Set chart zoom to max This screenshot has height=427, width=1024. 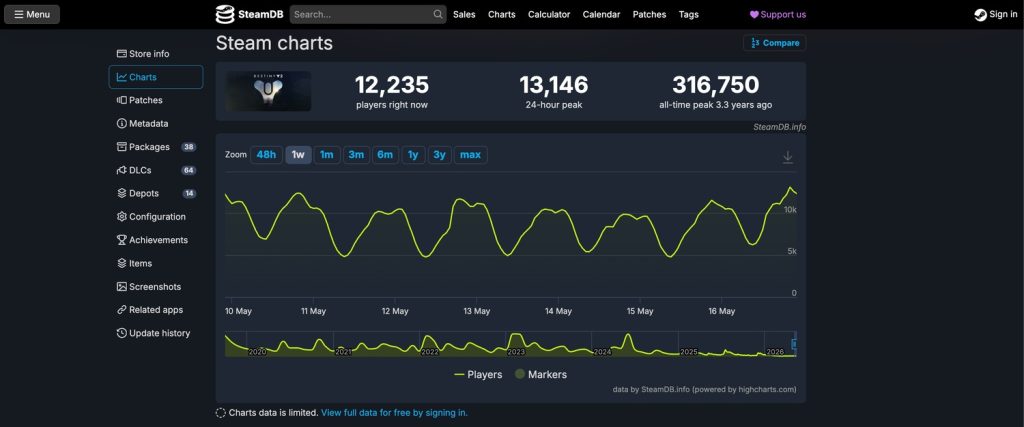(470, 155)
